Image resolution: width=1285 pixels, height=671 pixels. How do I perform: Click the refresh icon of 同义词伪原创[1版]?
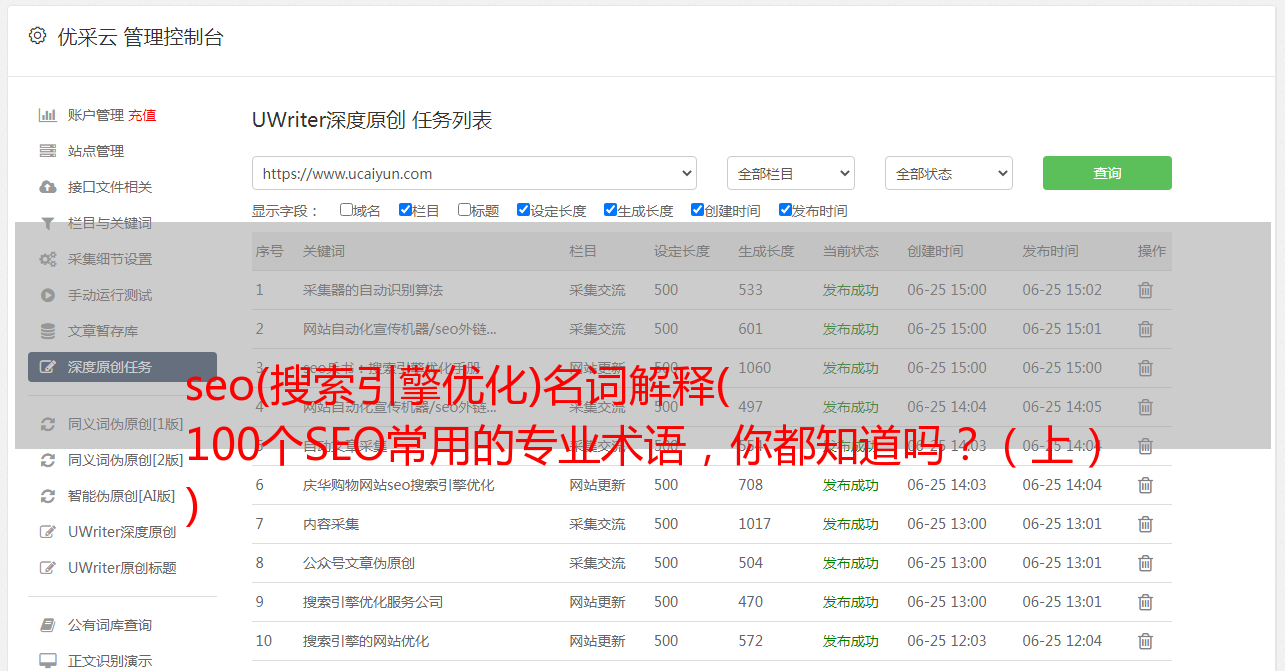[47, 424]
